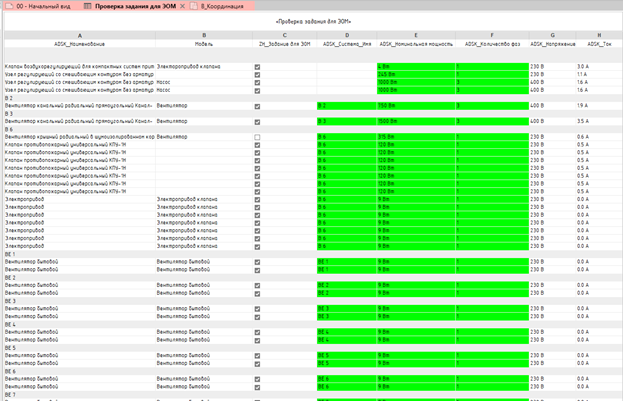Click the B 6 group header row

(x=313, y=129)
